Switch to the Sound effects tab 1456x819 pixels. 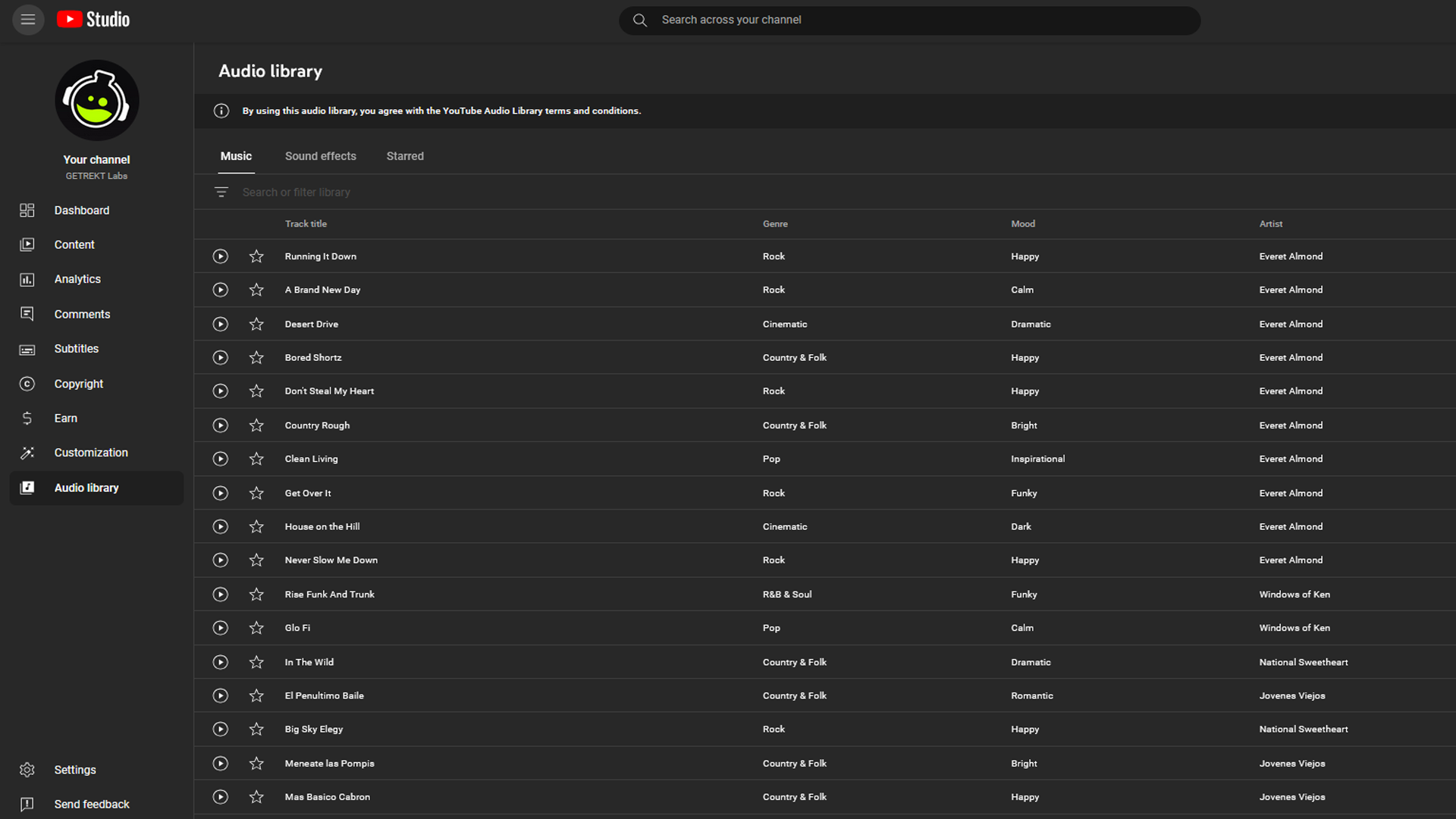[321, 156]
